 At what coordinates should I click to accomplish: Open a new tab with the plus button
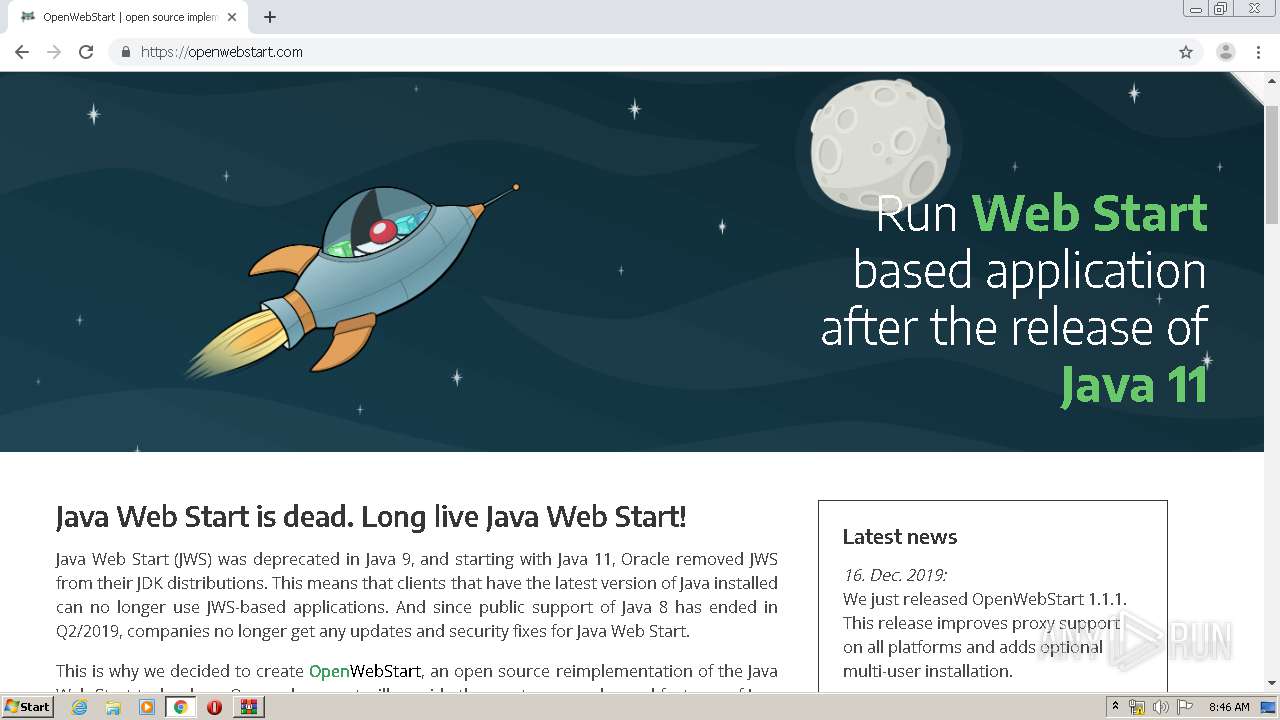pos(270,17)
